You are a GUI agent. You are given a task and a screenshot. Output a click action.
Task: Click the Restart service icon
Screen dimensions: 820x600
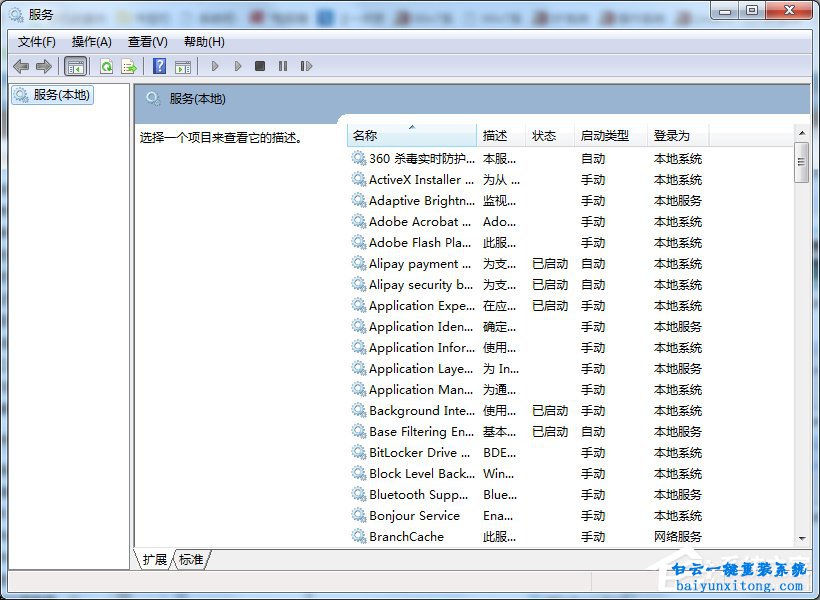click(307, 66)
